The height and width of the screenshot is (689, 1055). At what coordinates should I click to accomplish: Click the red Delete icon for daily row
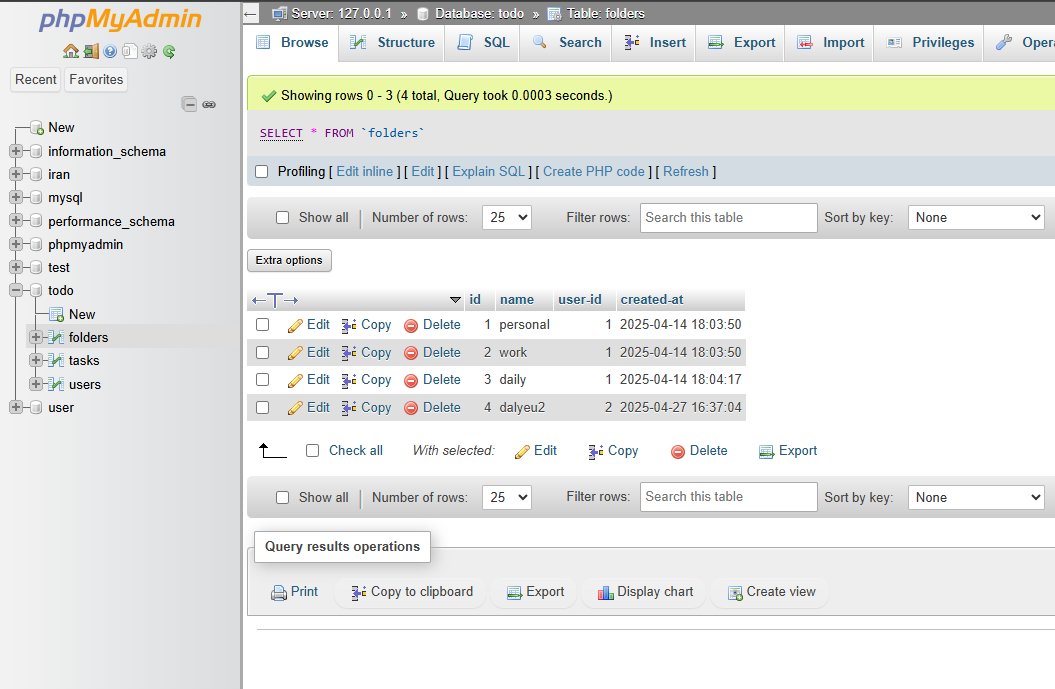[410, 381]
